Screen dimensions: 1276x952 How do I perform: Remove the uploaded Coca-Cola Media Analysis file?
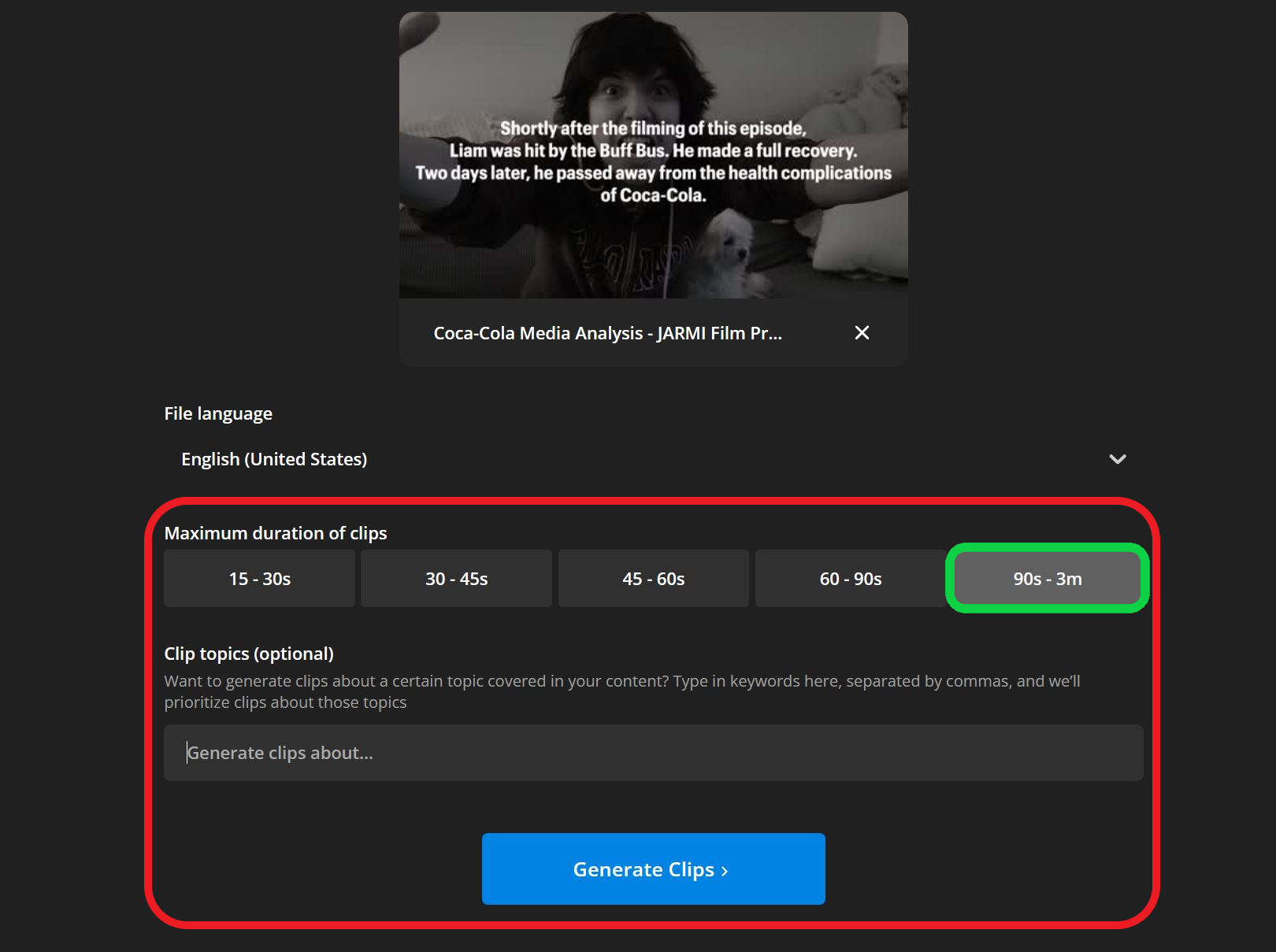tap(862, 333)
